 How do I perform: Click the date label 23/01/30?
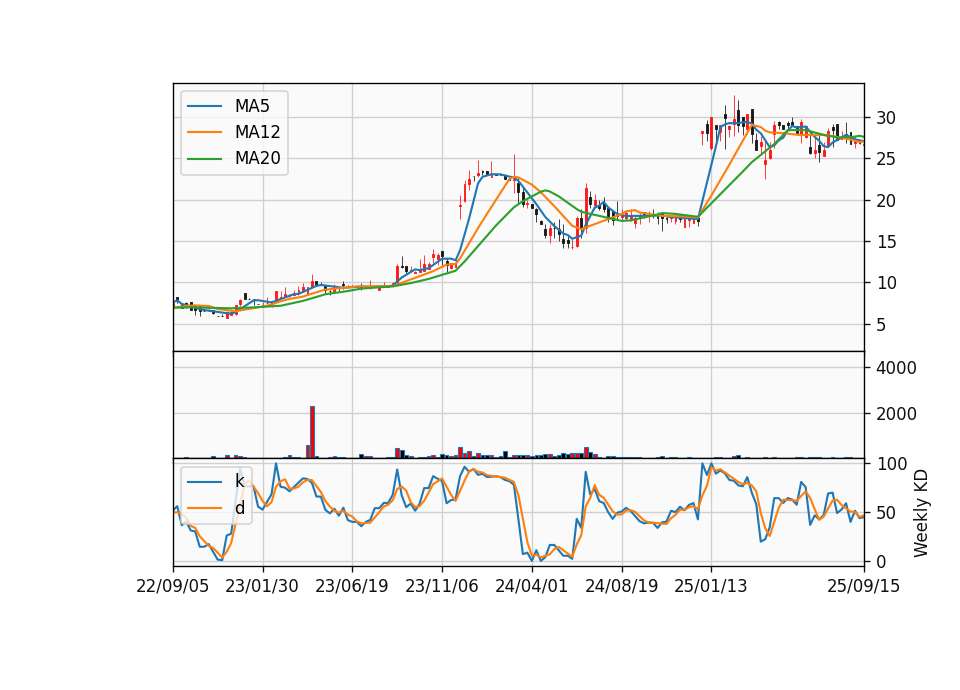[x=262, y=586]
